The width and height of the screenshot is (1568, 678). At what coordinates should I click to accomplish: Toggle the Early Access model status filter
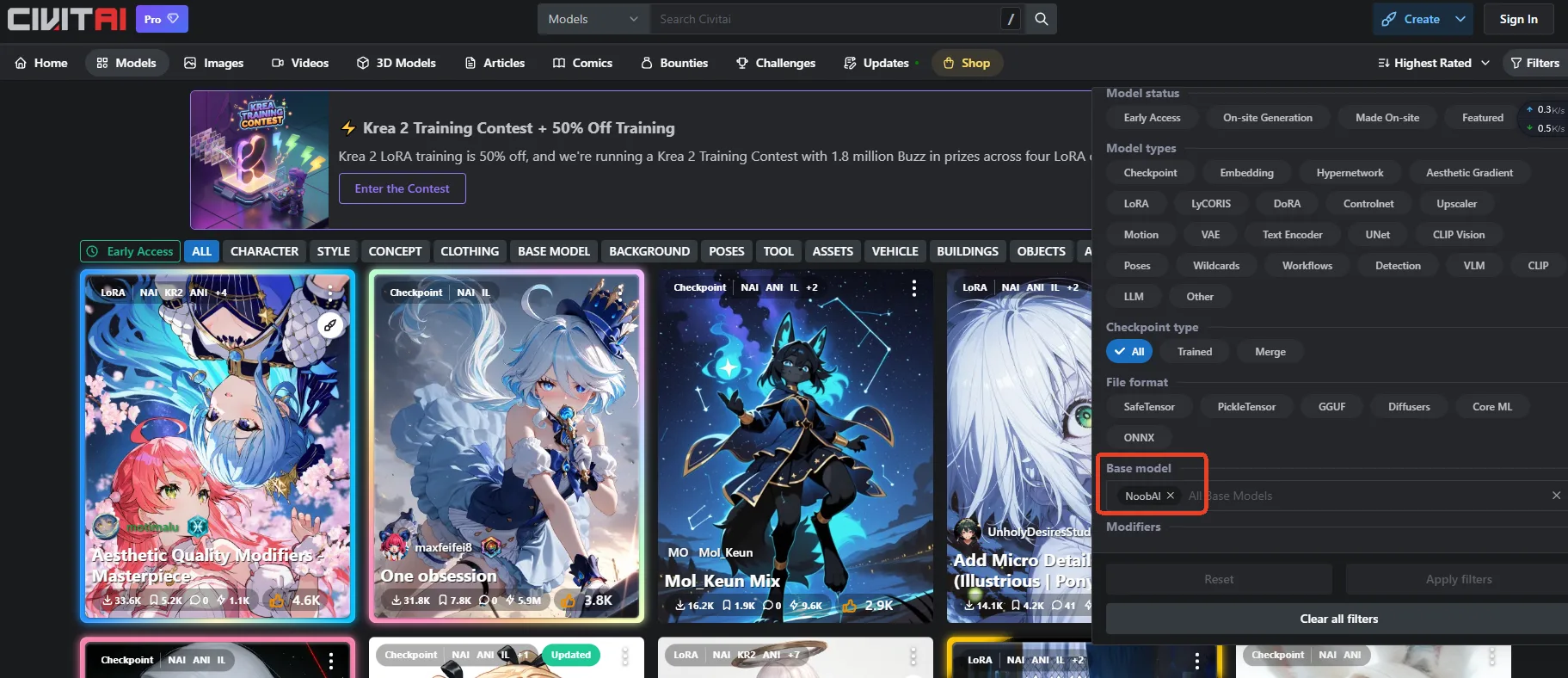tap(1152, 118)
